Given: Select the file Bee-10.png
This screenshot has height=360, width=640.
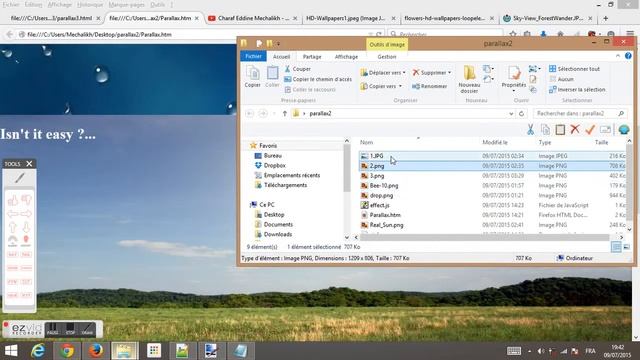Looking at the screenshot, I should (492, 185).
